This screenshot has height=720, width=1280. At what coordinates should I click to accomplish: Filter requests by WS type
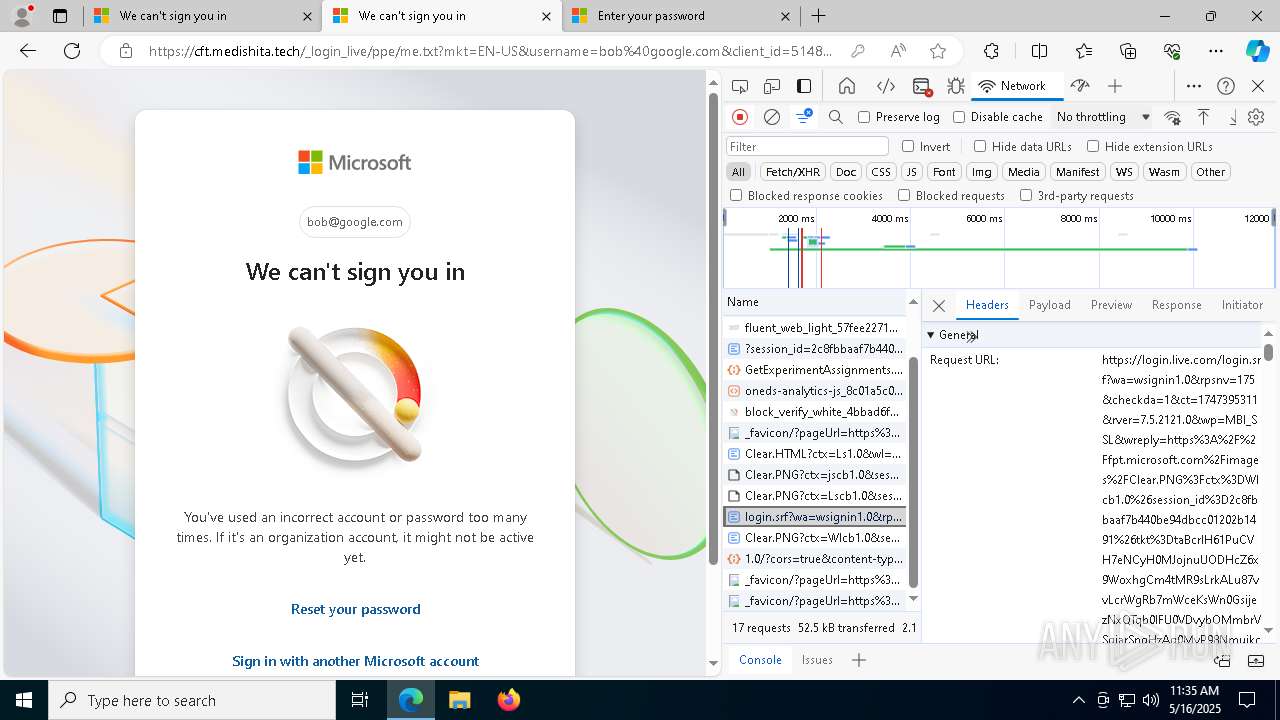pos(1124,172)
